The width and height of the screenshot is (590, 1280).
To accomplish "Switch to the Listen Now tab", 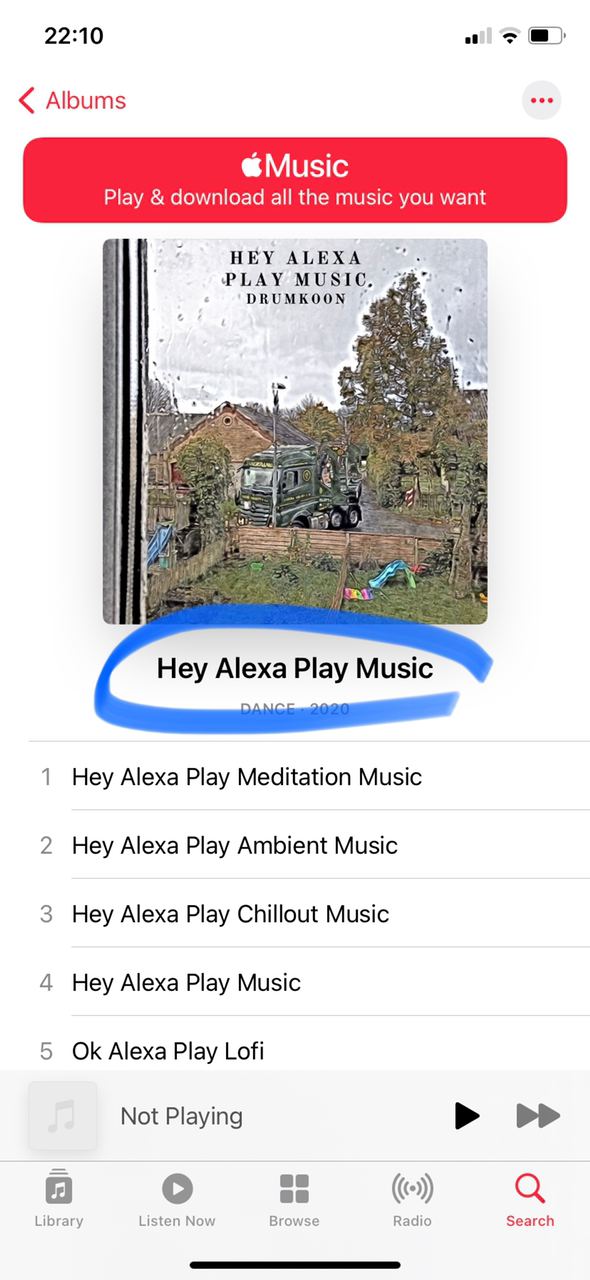I will coord(177,1199).
